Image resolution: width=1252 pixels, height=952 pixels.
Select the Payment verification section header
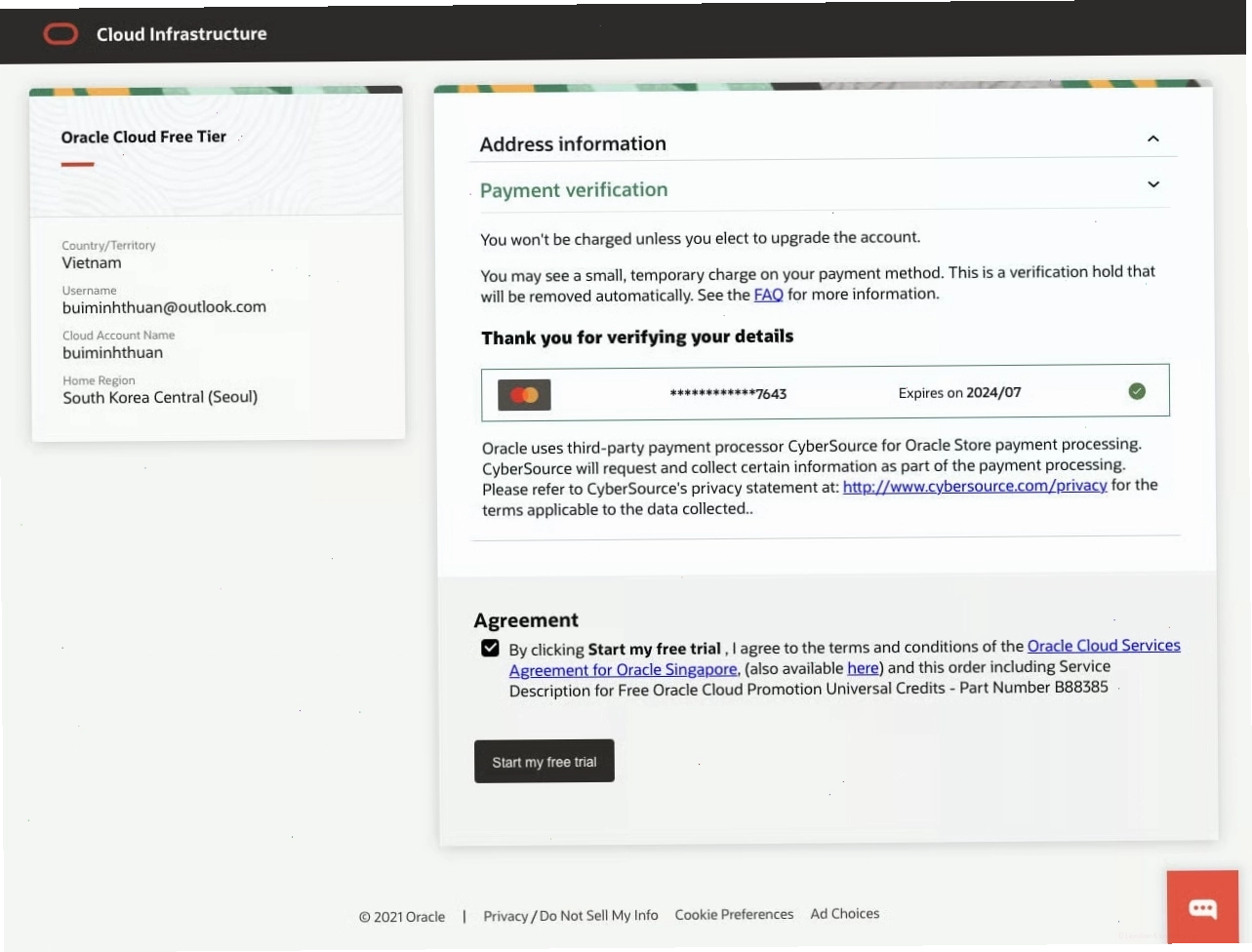coord(574,190)
